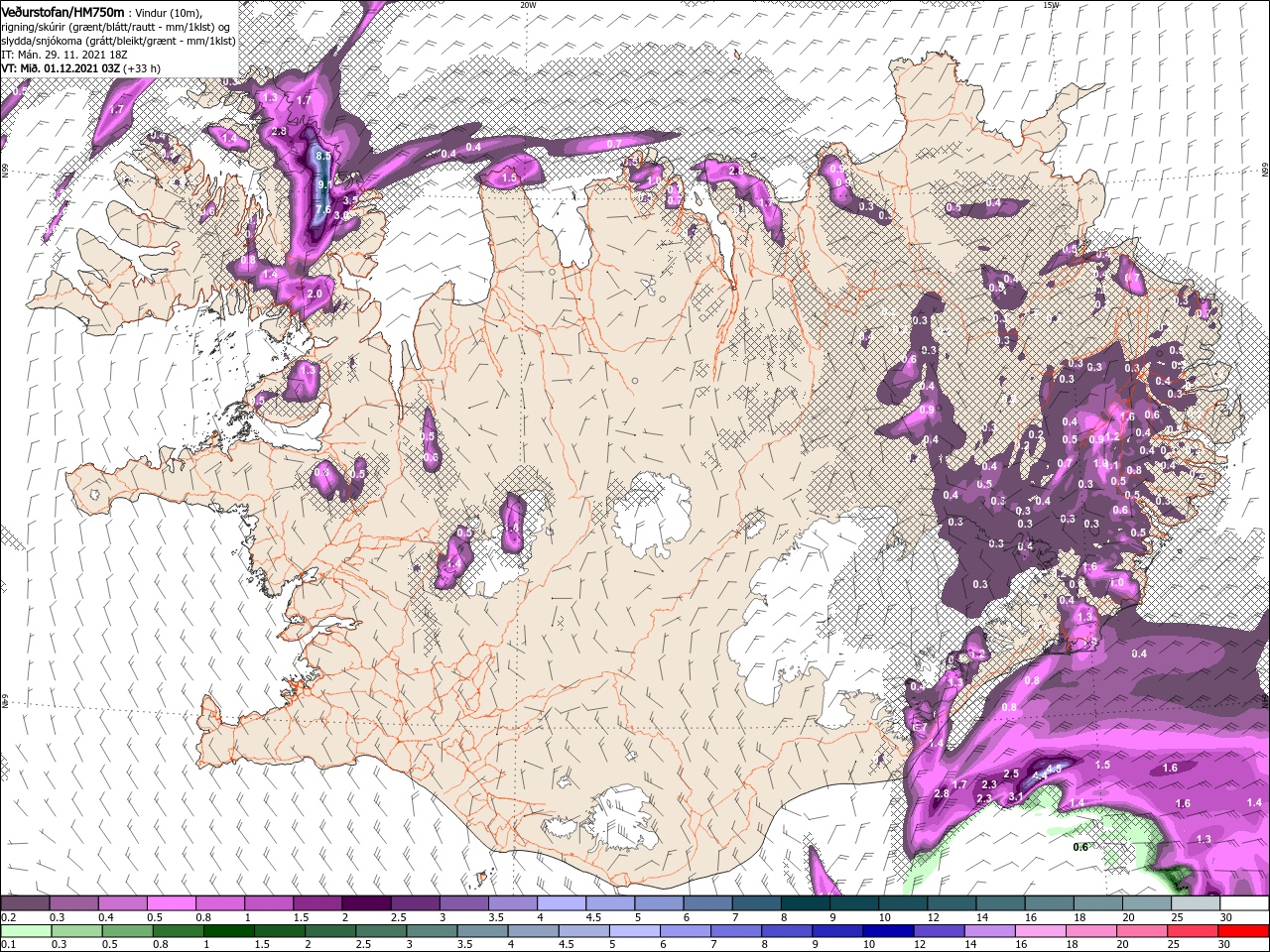The height and width of the screenshot is (952, 1270).
Task: Select bright pink 0.5 swatch in upper legend
Action: (171, 903)
